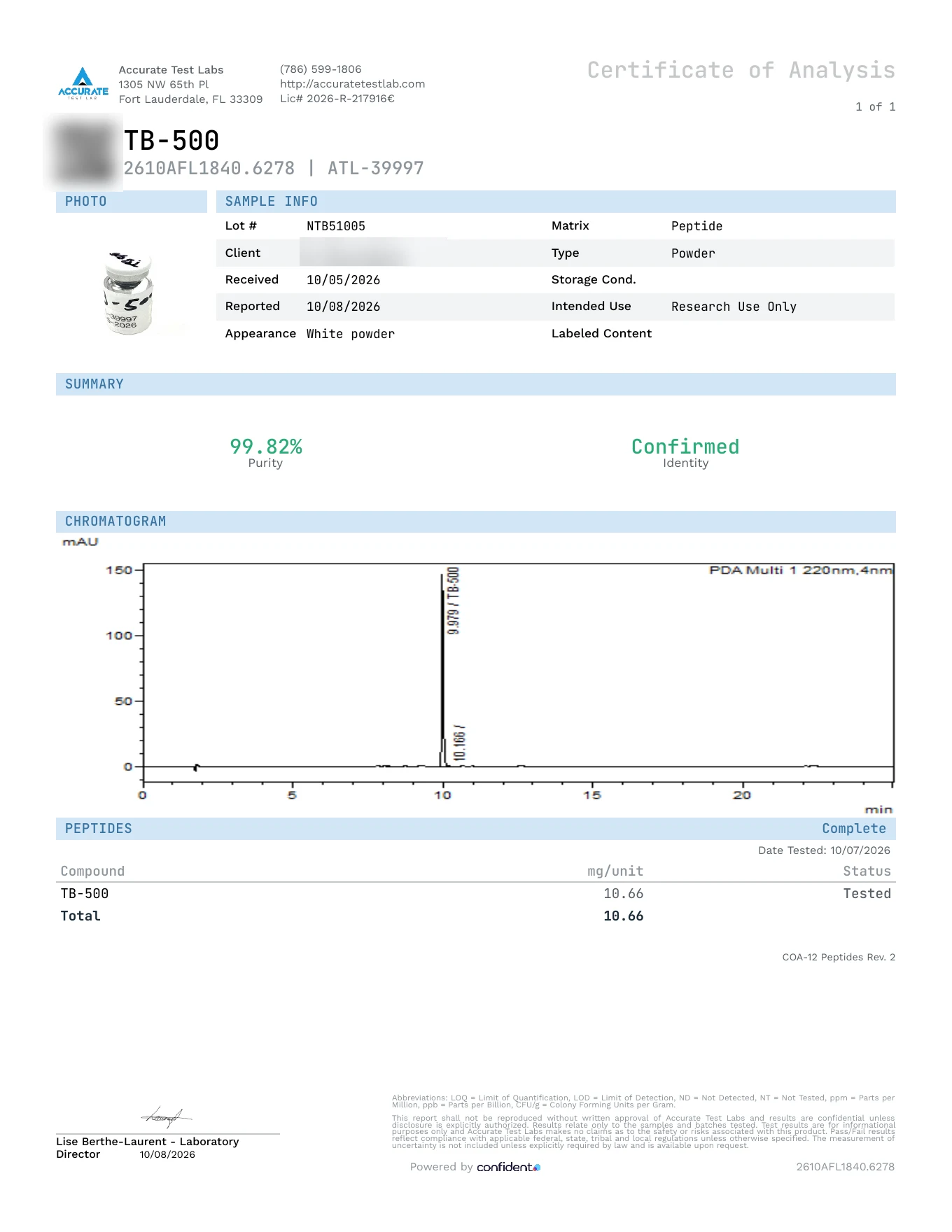Click the 'Complete' status label

[854, 829]
